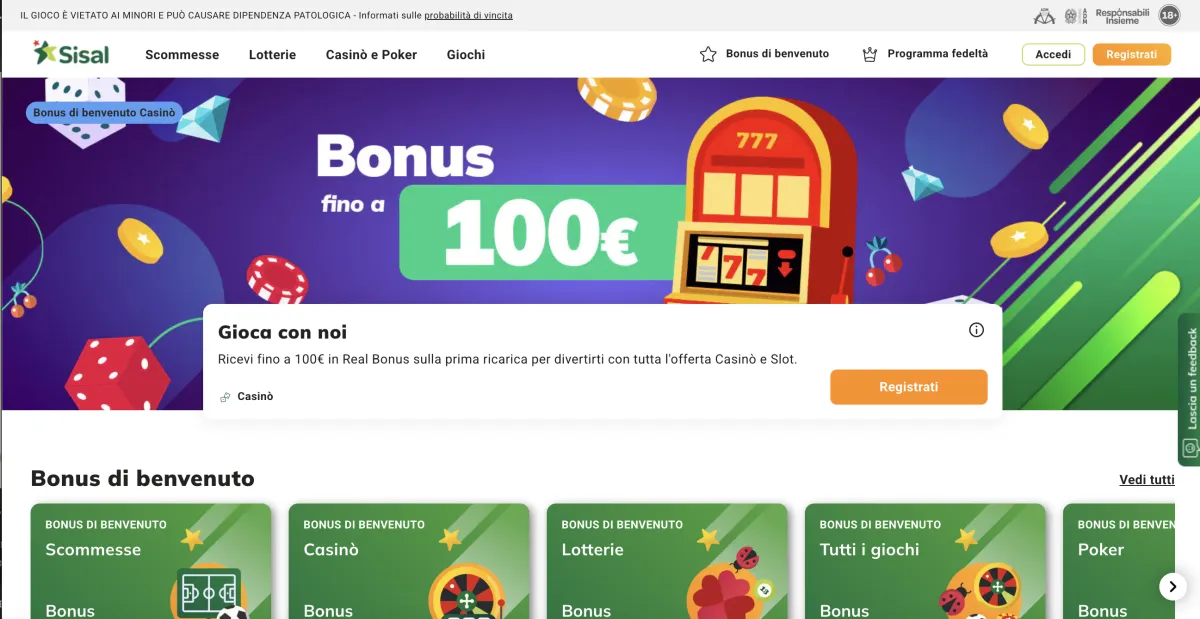
Task: Click the Accedi button
Action: 1053,55
